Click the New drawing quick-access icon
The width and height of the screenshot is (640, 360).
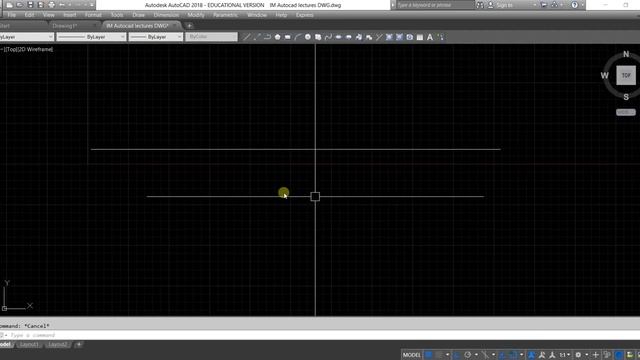9,5
